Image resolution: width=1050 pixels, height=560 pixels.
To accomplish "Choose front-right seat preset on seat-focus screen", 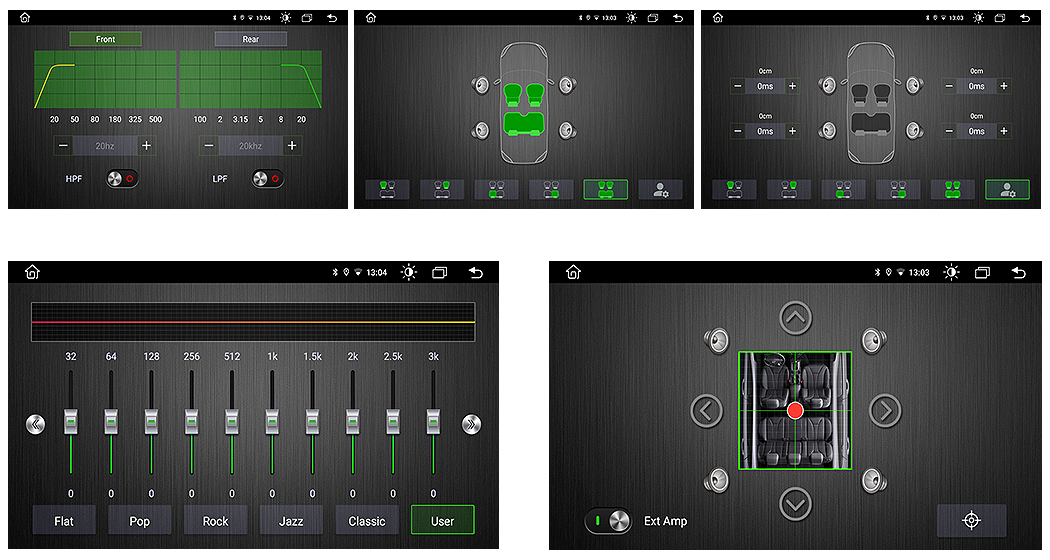I will point(441,190).
